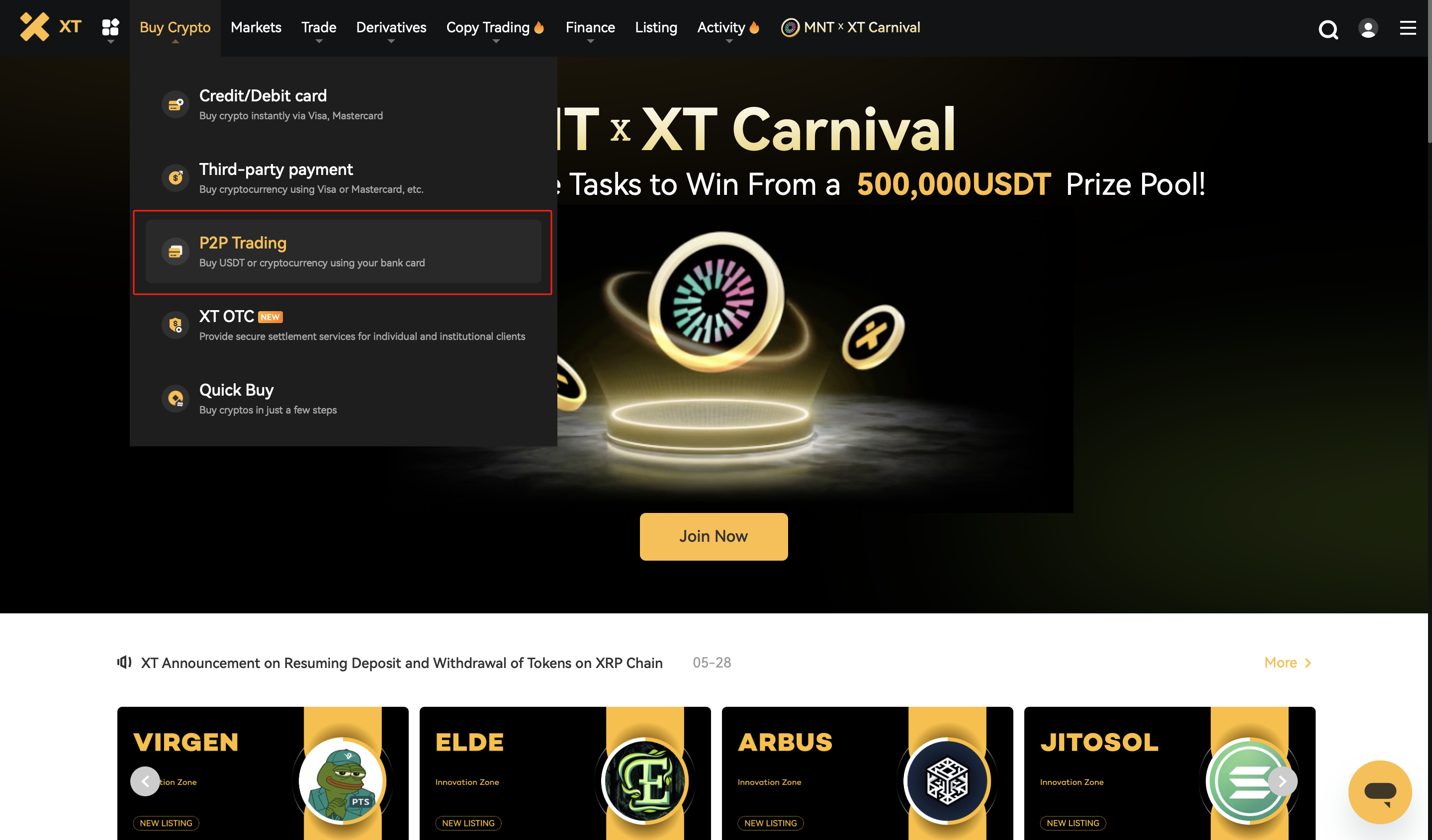
Task: Click the Credit/Debit card option icon
Action: click(x=176, y=104)
